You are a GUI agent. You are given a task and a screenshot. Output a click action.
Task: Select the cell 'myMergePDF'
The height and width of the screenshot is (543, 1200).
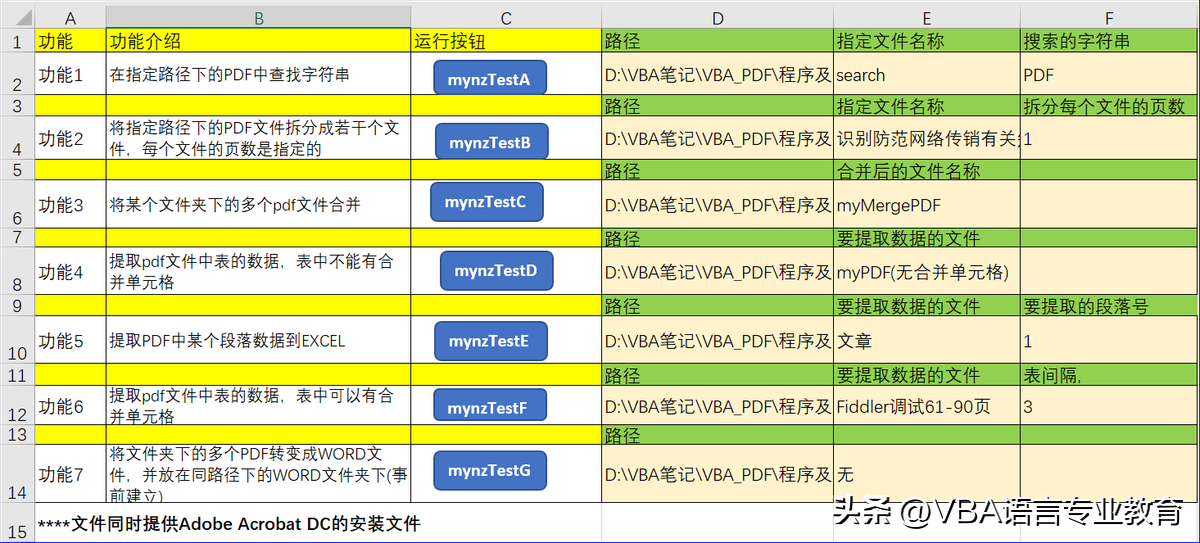(927, 205)
